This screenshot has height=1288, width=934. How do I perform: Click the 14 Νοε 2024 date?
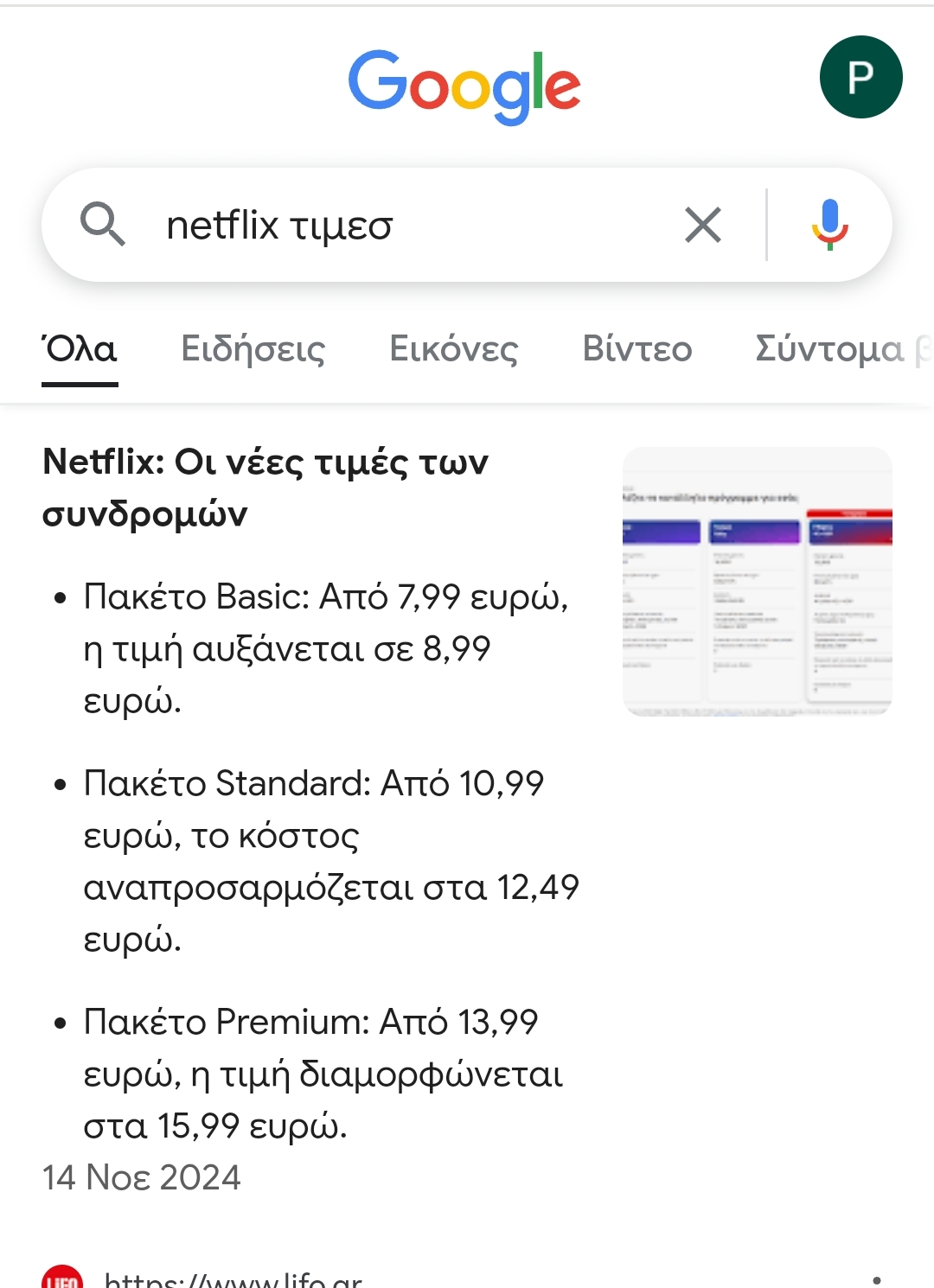point(142,1177)
